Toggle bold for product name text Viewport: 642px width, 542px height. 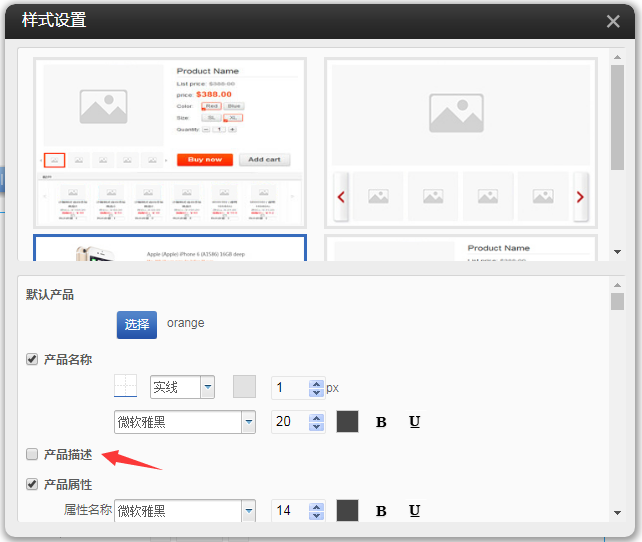pyautogui.click(x=381, y=422)
